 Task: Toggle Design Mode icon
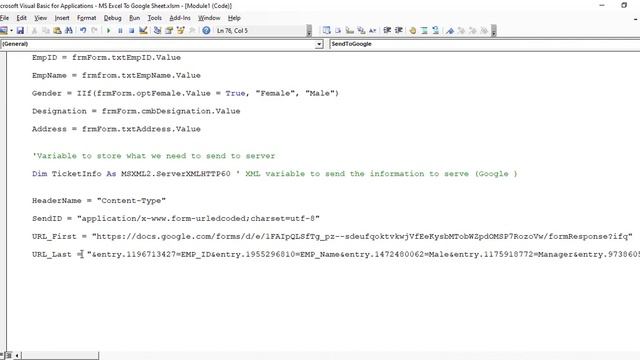tap(143, 31)
